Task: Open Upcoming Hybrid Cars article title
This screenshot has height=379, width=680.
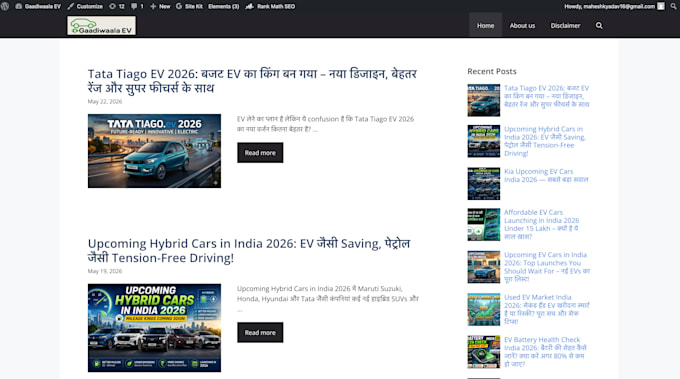Action: pyautogui.click(x=249, y=250)
